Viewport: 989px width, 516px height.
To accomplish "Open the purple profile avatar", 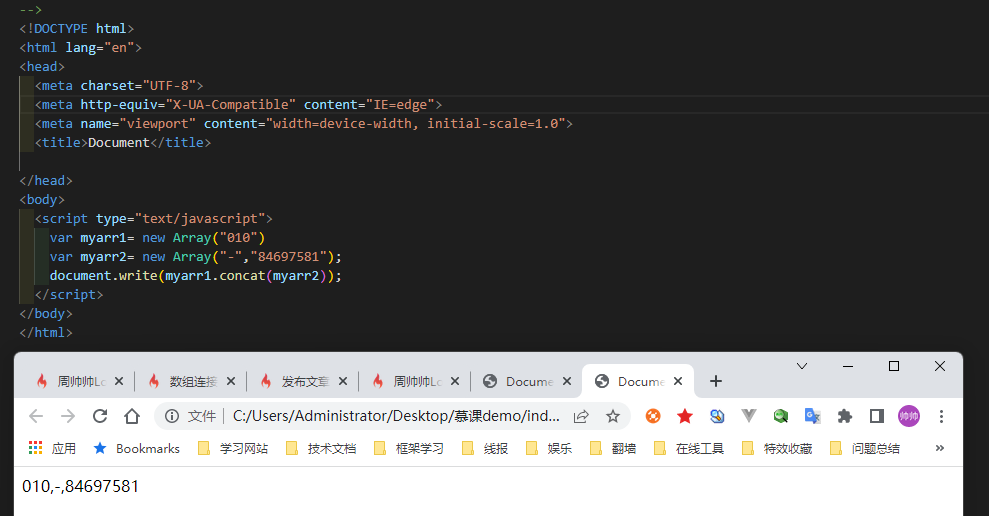I will click(x=909, y=416).
